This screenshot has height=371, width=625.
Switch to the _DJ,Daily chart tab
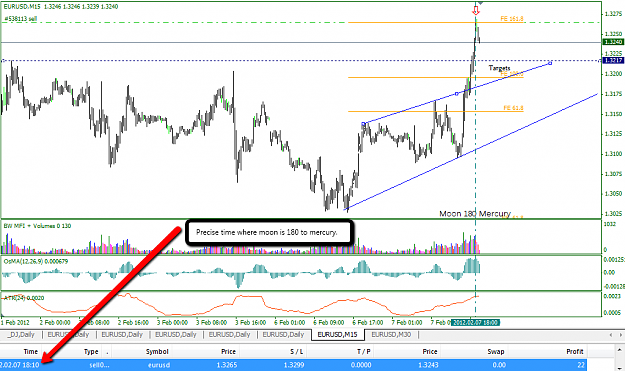(x=21, y=335)
